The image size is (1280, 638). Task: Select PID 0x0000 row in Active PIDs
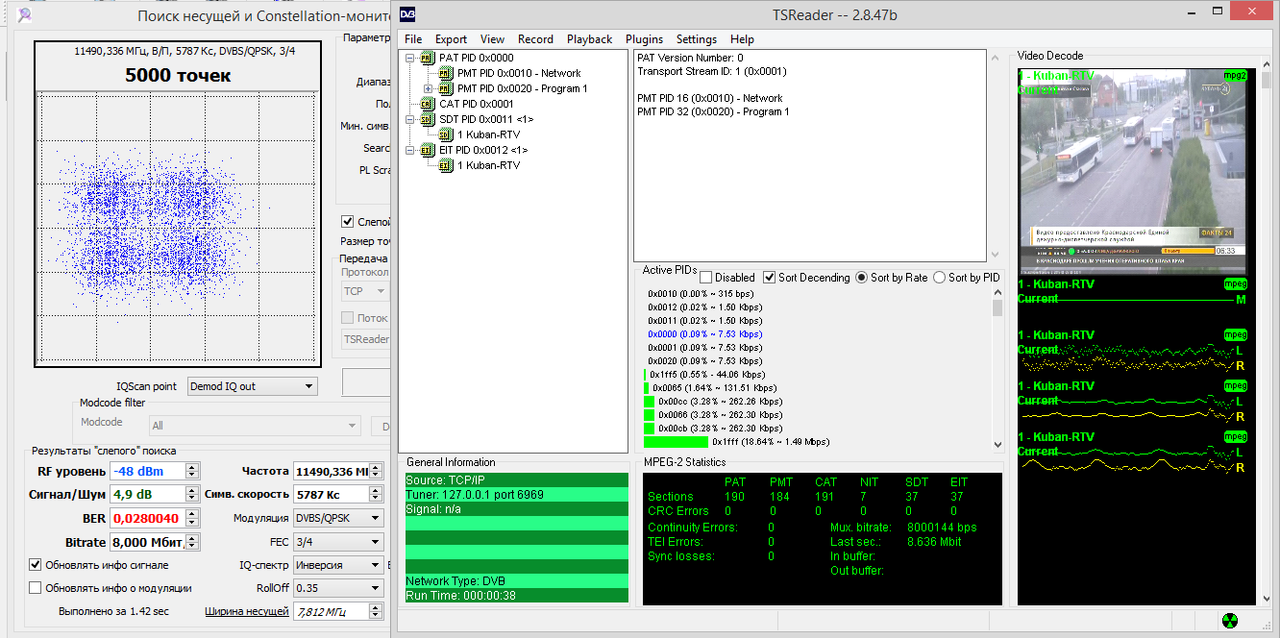[x=704, y=334]
